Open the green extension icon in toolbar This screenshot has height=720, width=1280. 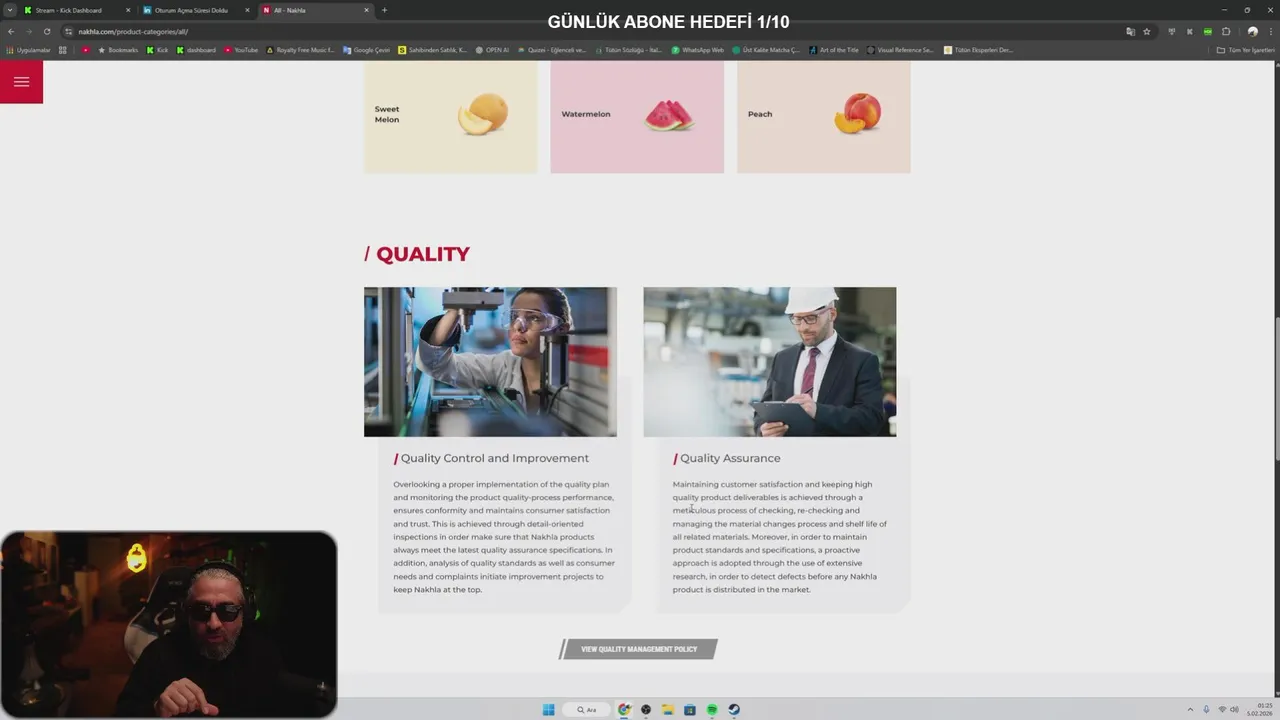click(1208, 31)
